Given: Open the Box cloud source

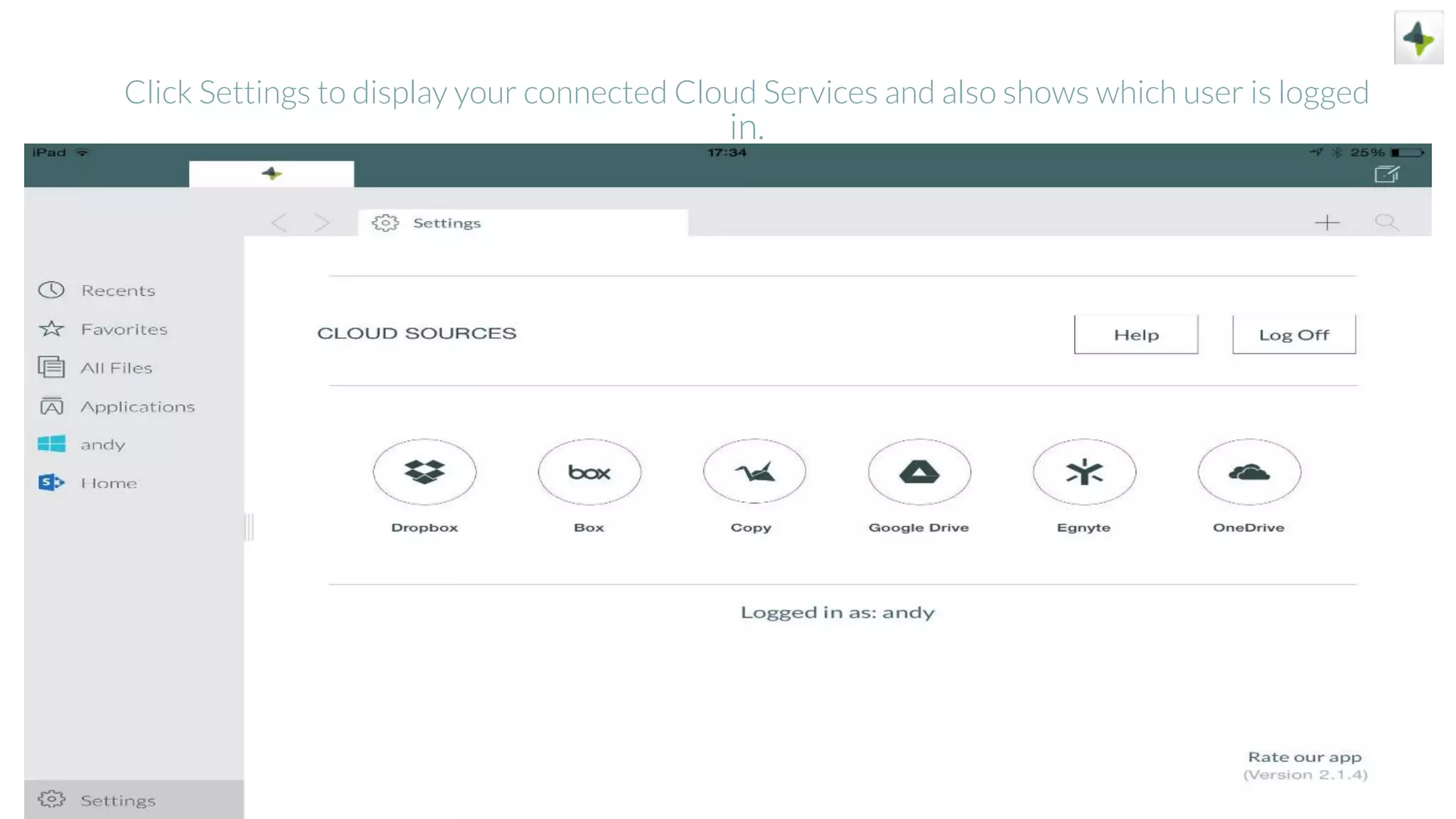Looking at the screenshot, I should pos(589,472).
